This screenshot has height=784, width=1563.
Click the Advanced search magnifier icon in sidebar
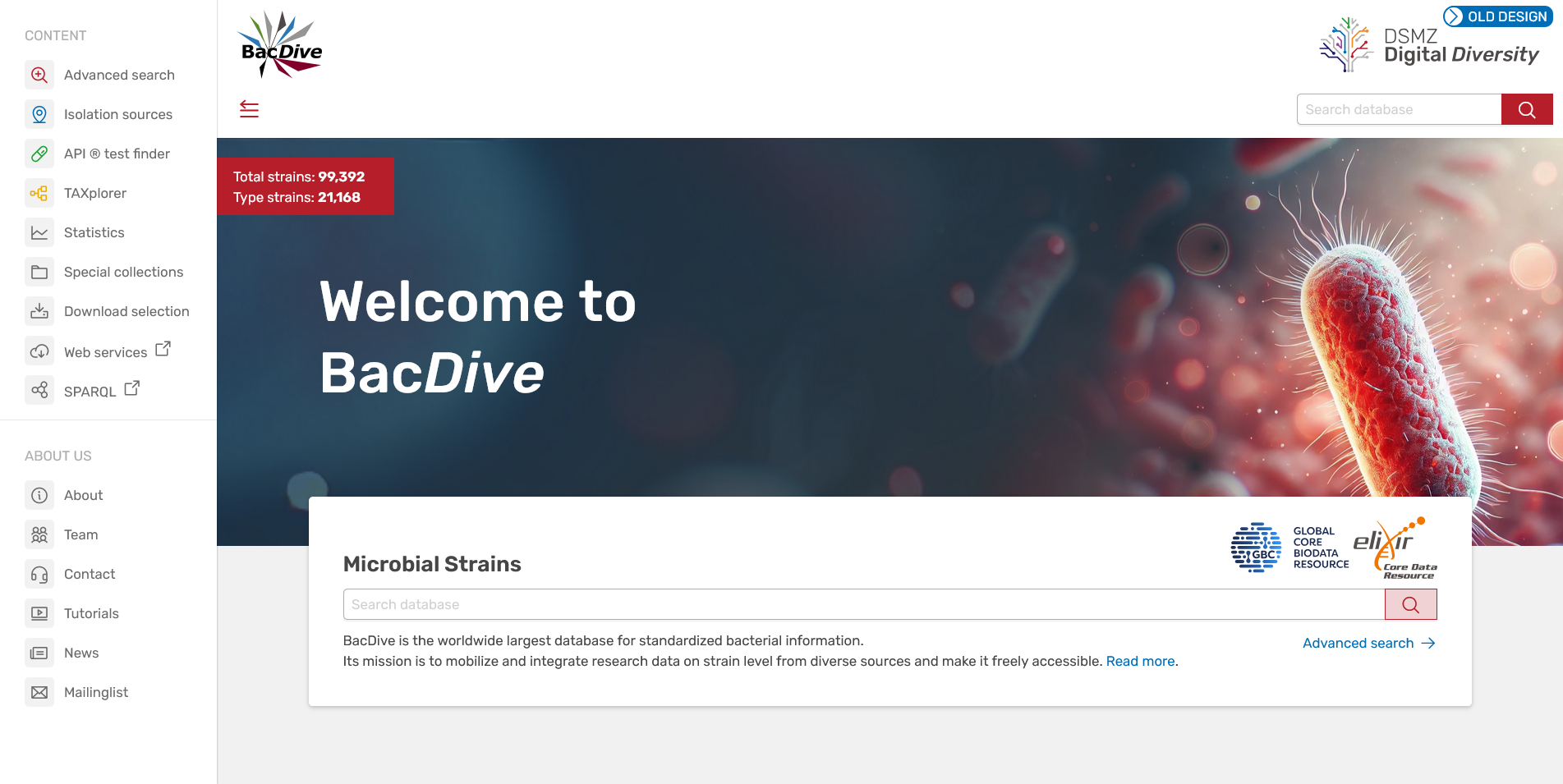39,75
